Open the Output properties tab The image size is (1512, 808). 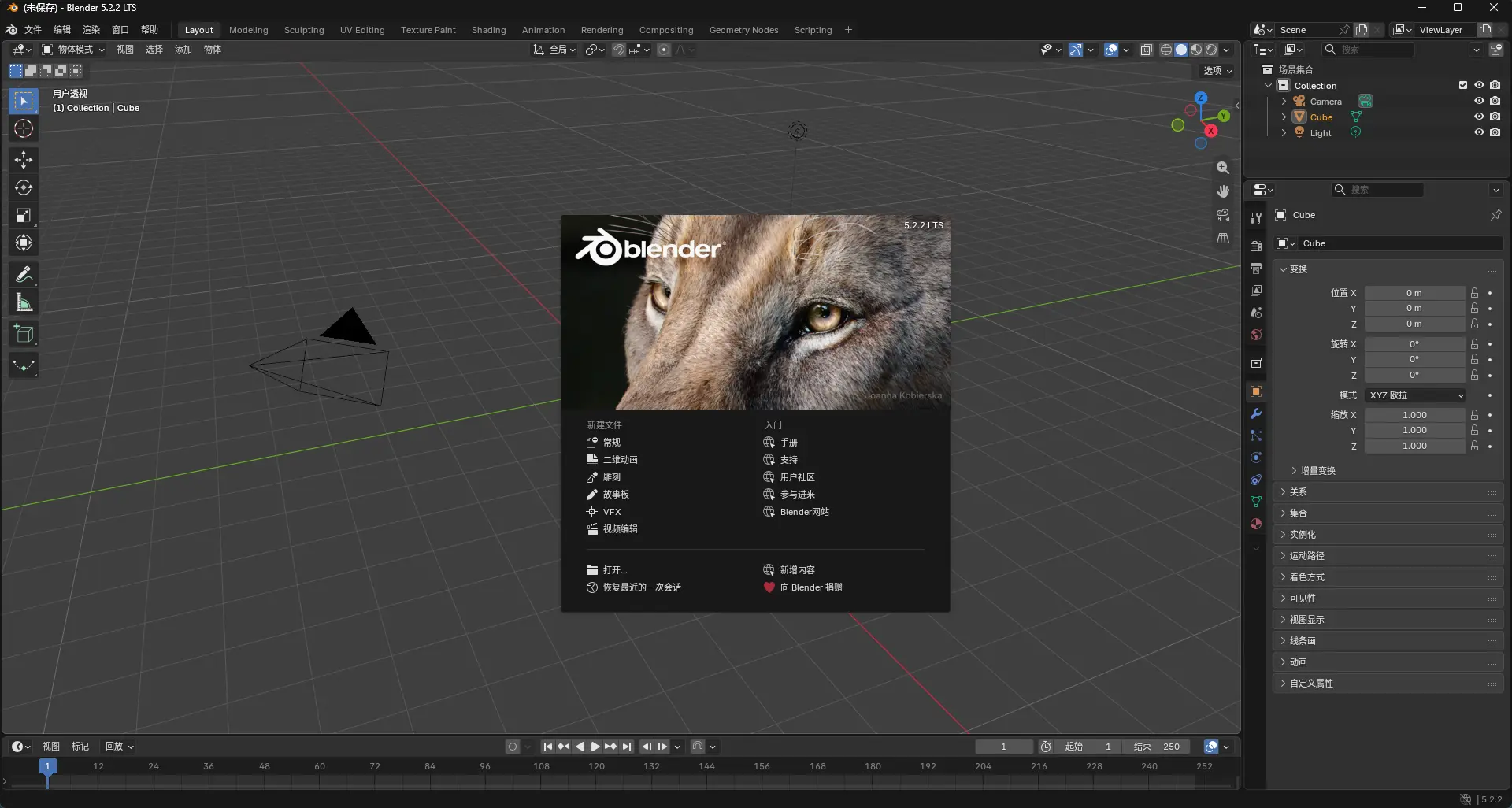pyautogui.click(x=1256, y=269)
